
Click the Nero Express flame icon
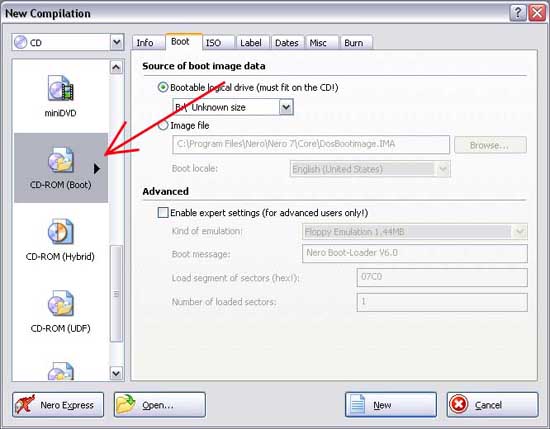(x=25, y=404)
